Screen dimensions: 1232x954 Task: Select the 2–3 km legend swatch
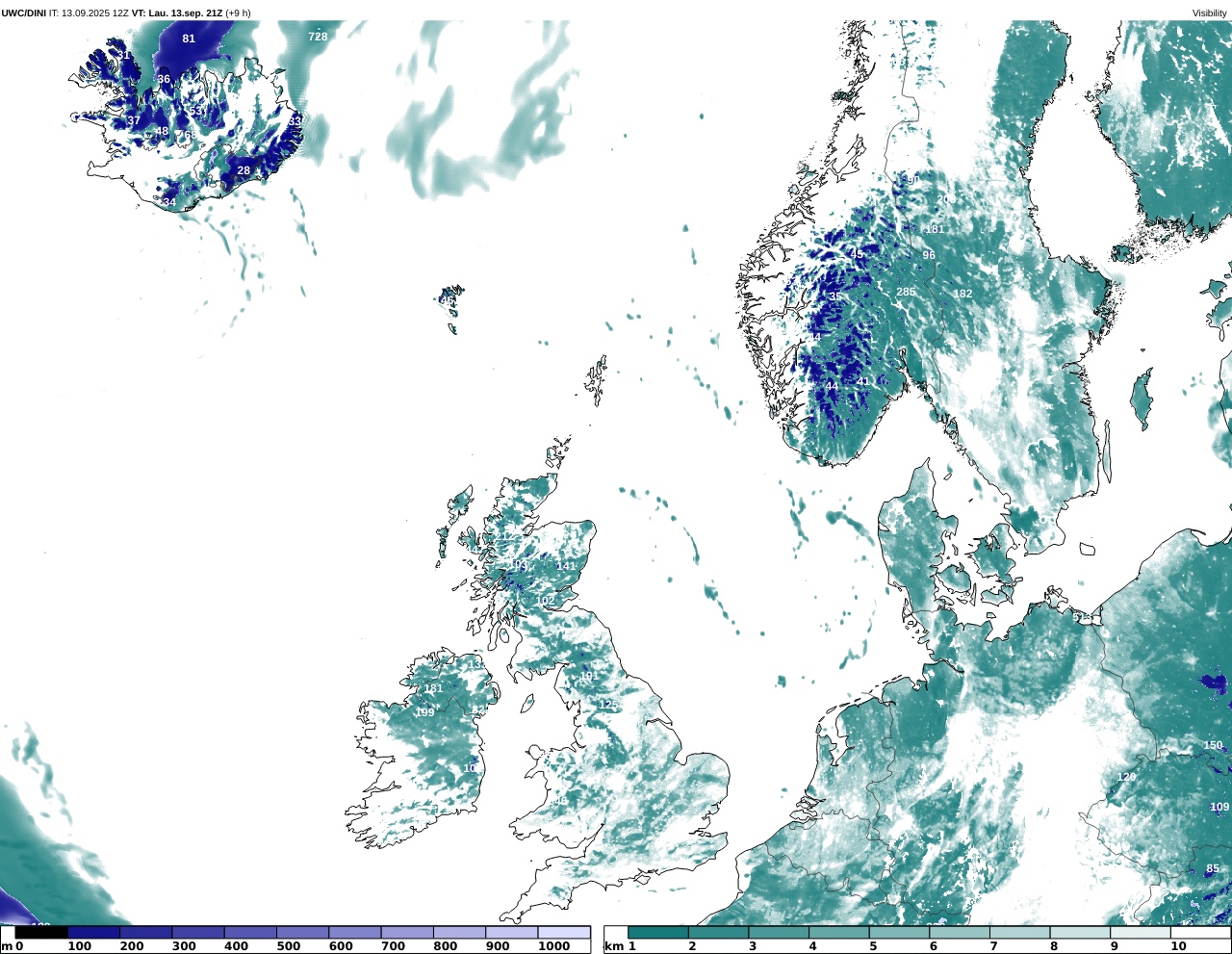[x=719, y=932]
